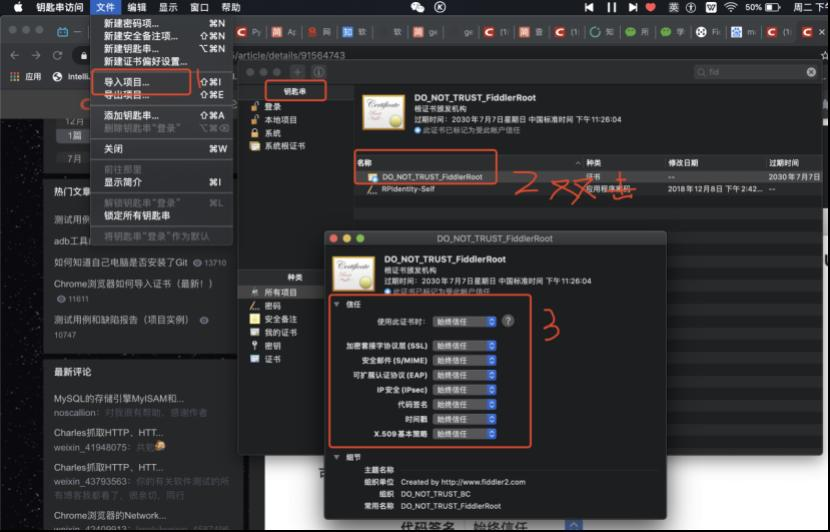
Task: Click the browser reload icon
Action: [57, 55]
